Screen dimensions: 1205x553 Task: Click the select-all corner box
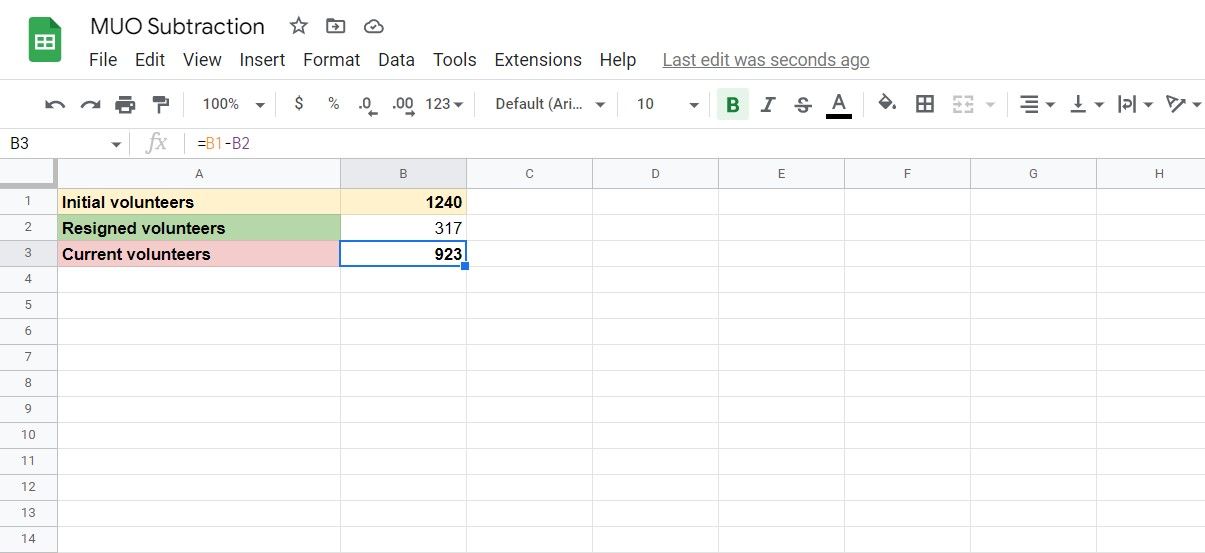(28, 174)
